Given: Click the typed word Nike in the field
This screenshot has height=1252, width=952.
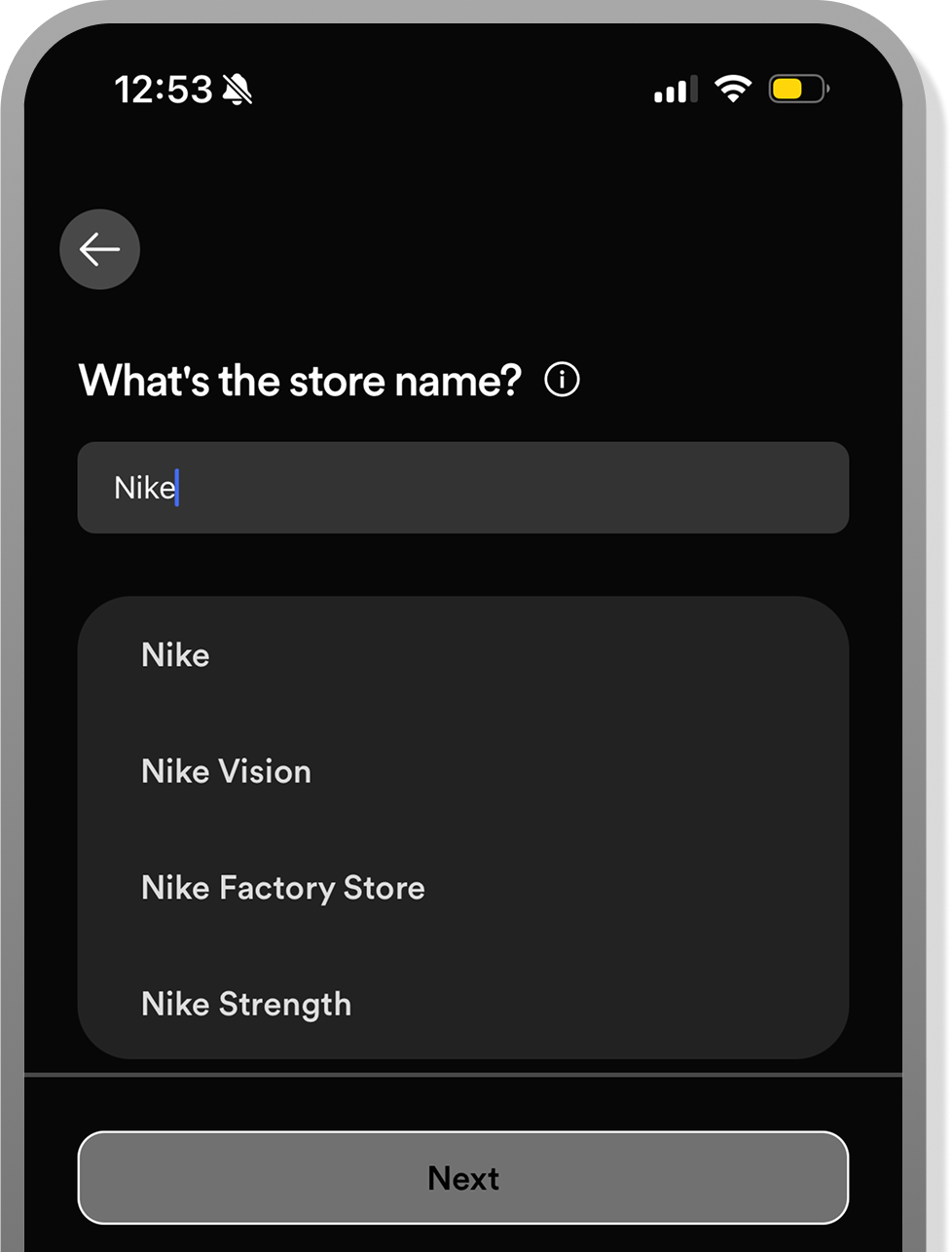Looking at the screenshot, I should click(144, 487).
